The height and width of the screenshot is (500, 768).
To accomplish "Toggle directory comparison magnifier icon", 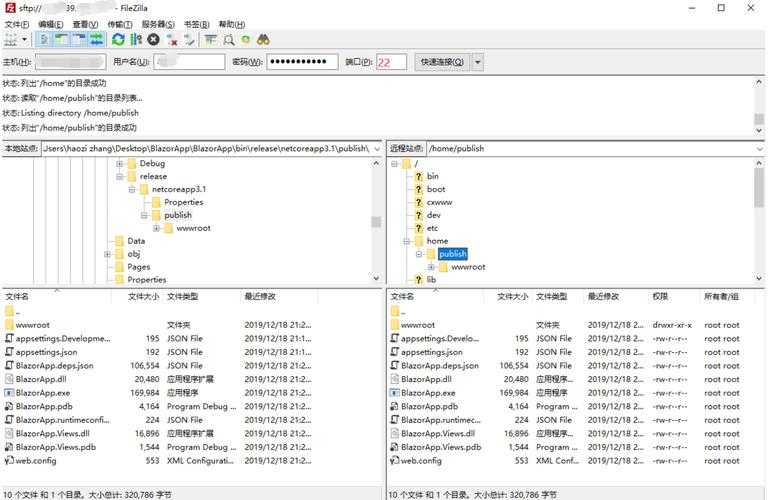I will pyautogui.click(x=228, y=40).
